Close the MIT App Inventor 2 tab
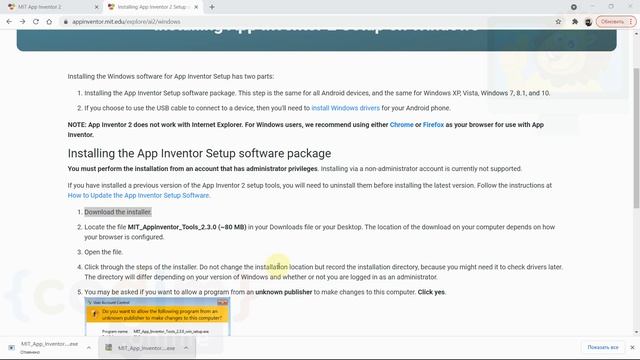 click(97, 7)
